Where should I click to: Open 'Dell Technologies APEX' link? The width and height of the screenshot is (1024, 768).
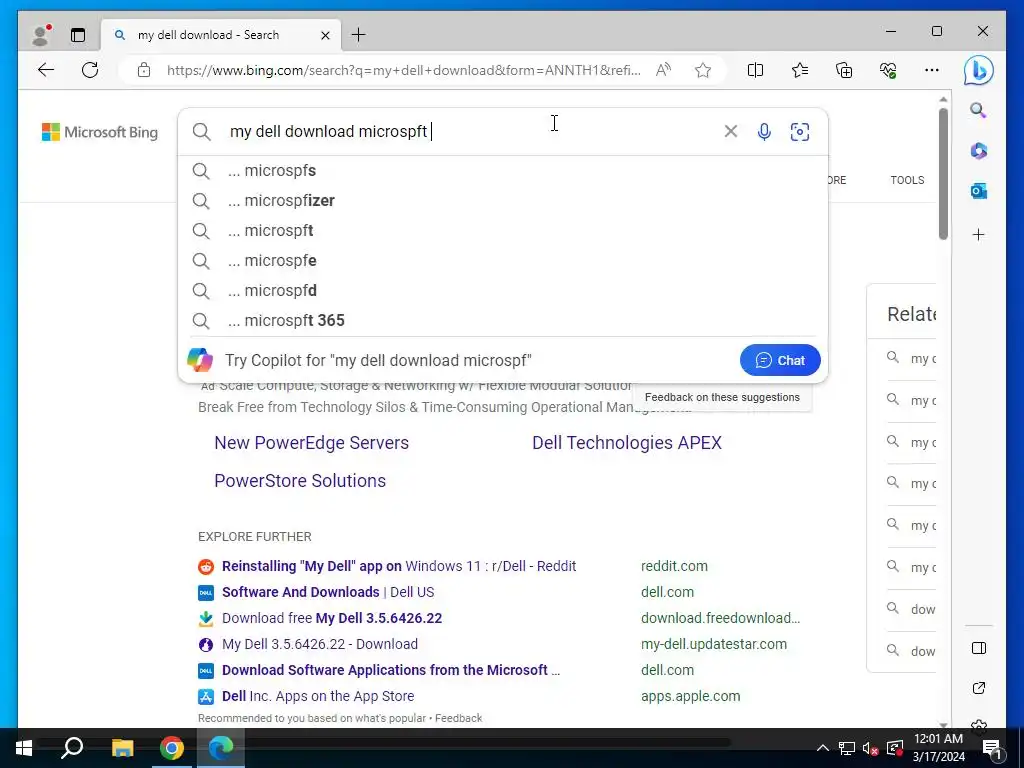tap(627, 443)
